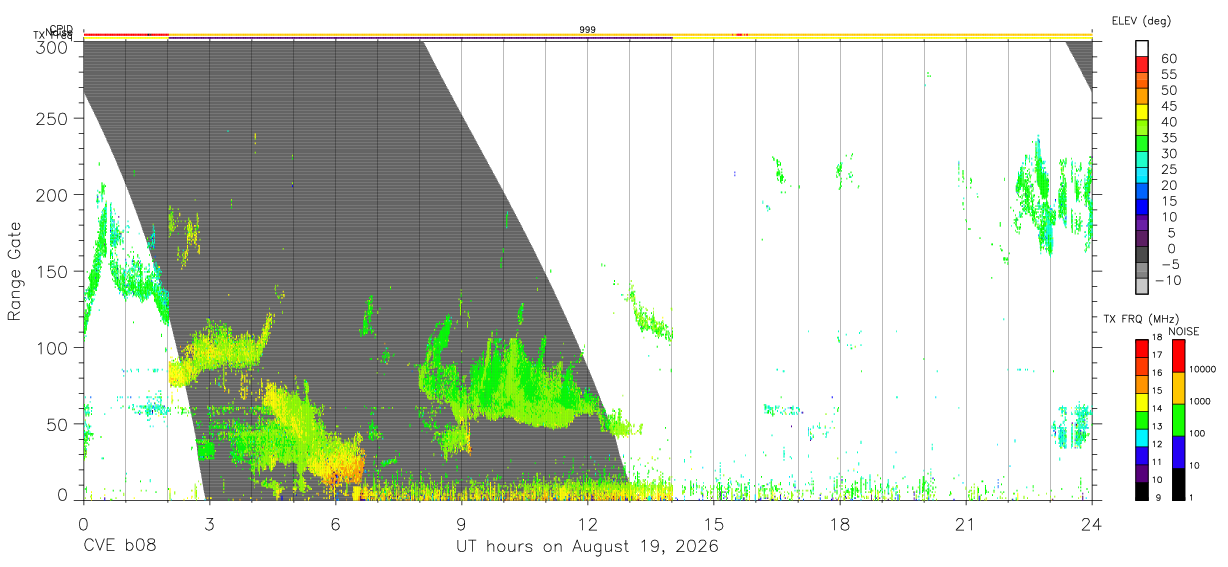Click the 1000 label on the NOISE legend

point(1198,401)
